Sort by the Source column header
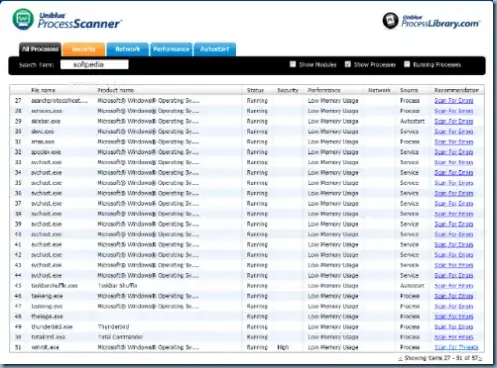Viewport: 497px width, 368px height. point(409,90)
